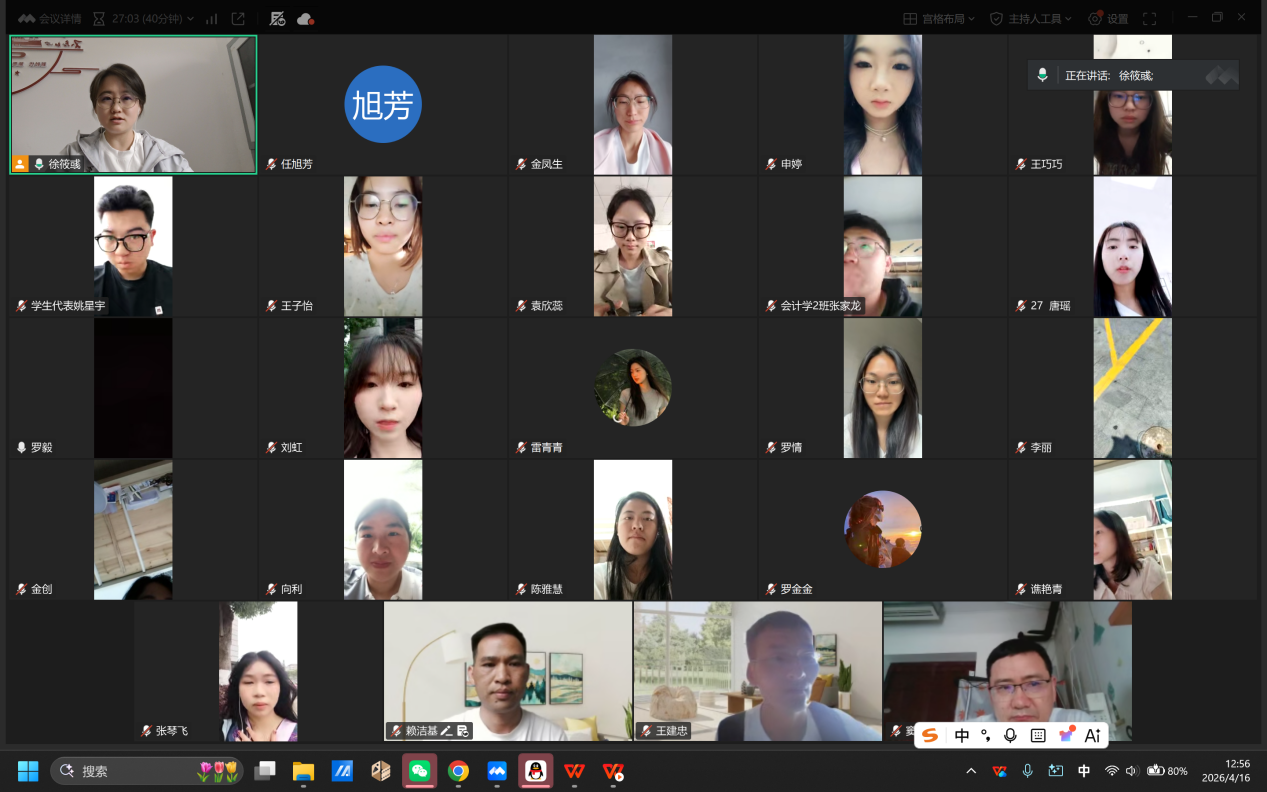Click the pop-out share window icon
The width and height of the screenshot is (1267, 792).
(238, 18)
